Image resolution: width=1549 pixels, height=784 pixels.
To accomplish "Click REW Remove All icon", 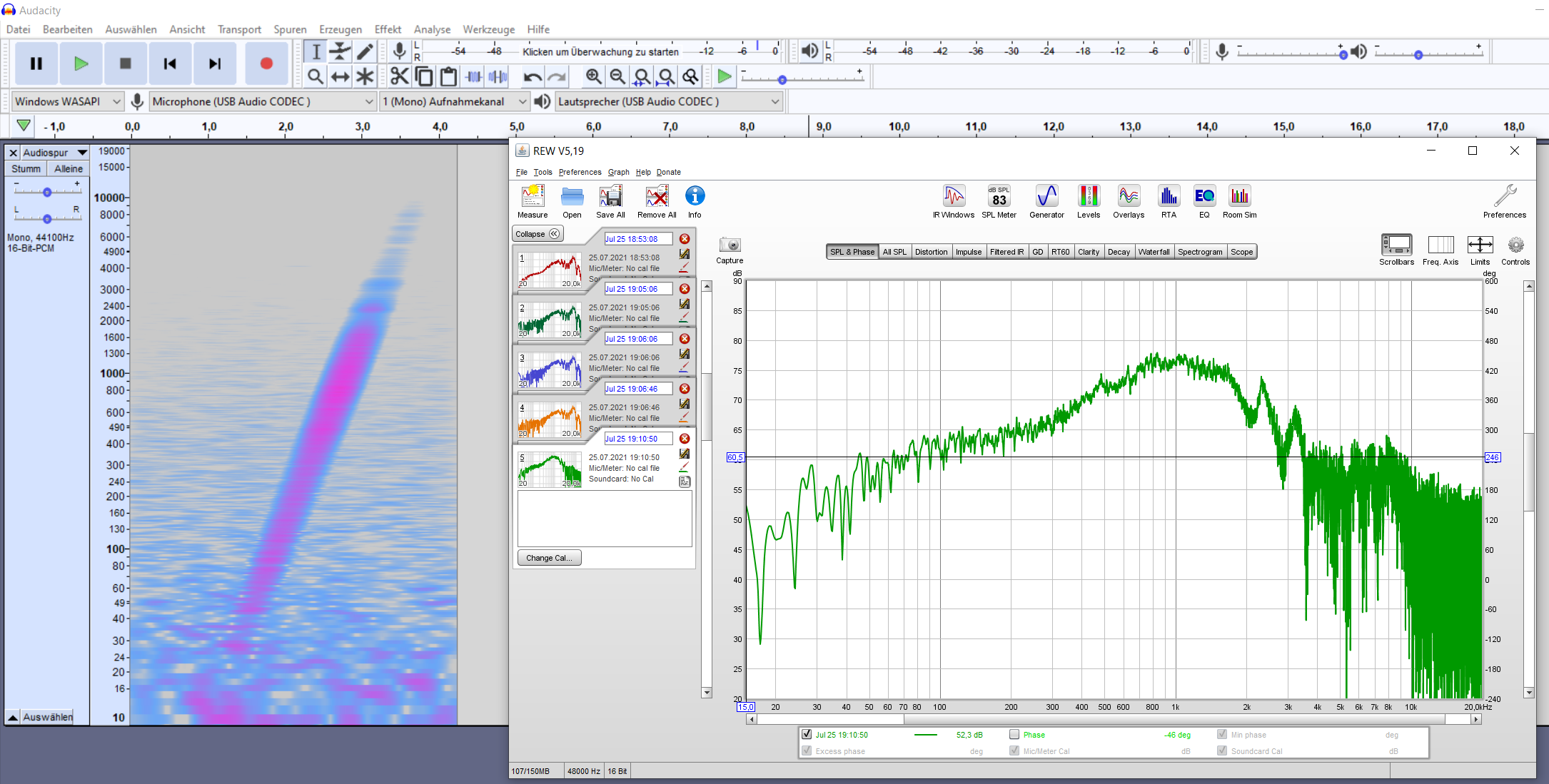I will 657,202.
